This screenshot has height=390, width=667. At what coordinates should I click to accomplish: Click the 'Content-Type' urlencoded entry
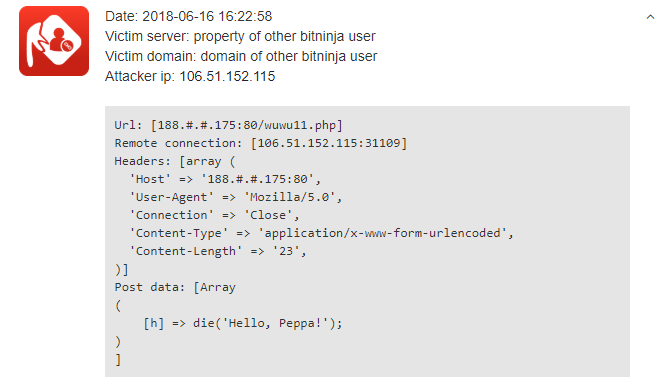click(322, 233)
